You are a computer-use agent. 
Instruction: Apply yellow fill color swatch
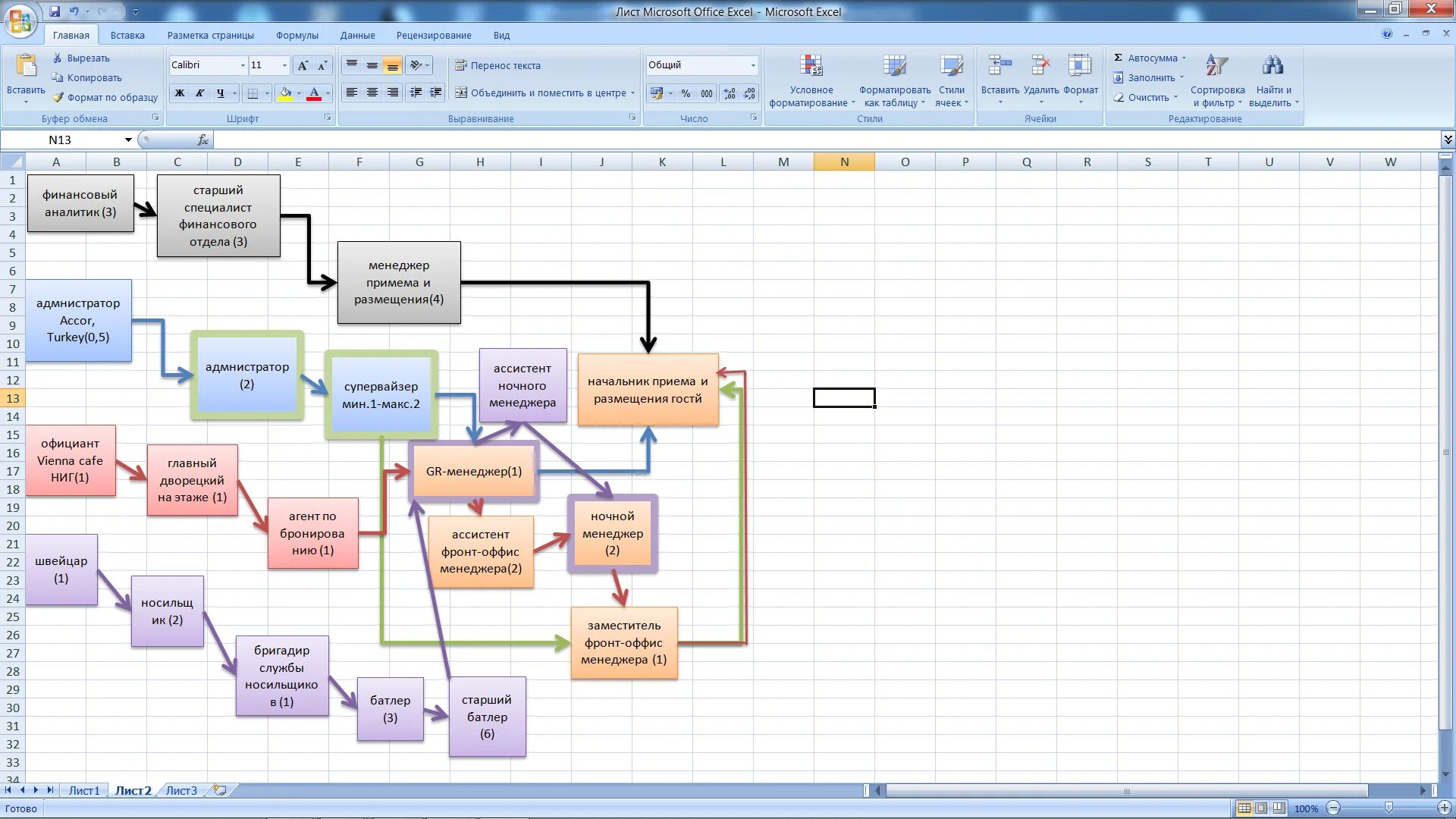(x=285, y=93)
